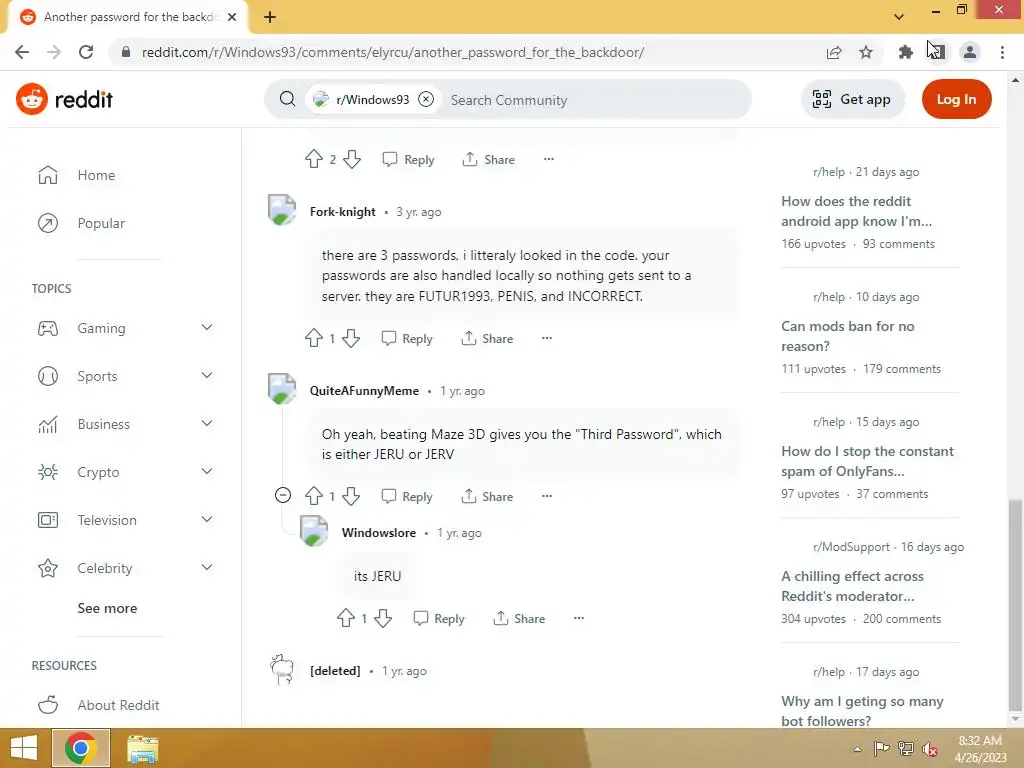1024x768 pixels.
Task: Click the browser back arrow
Action: 22,52
